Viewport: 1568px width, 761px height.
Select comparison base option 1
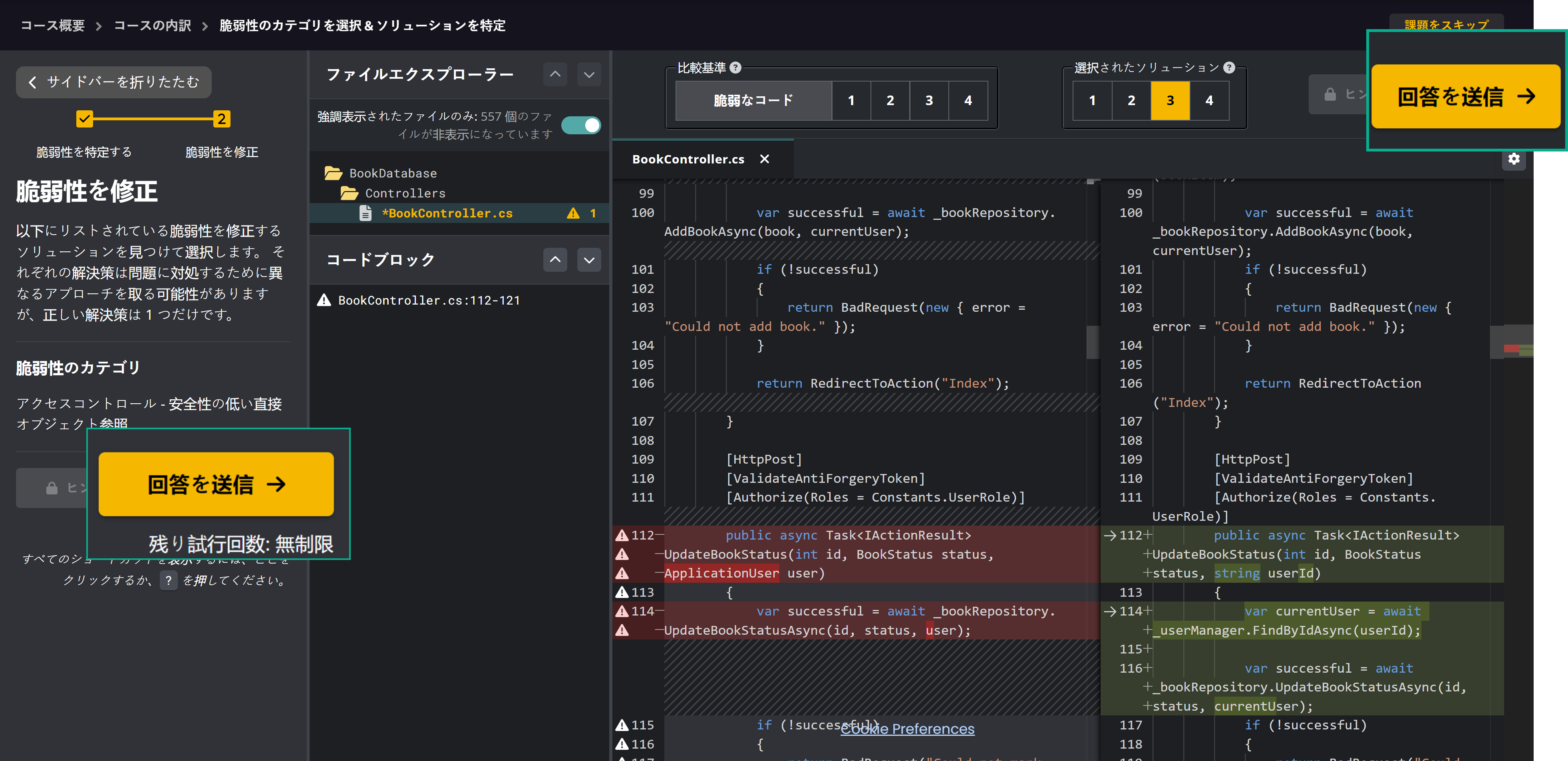coord(851,100)
